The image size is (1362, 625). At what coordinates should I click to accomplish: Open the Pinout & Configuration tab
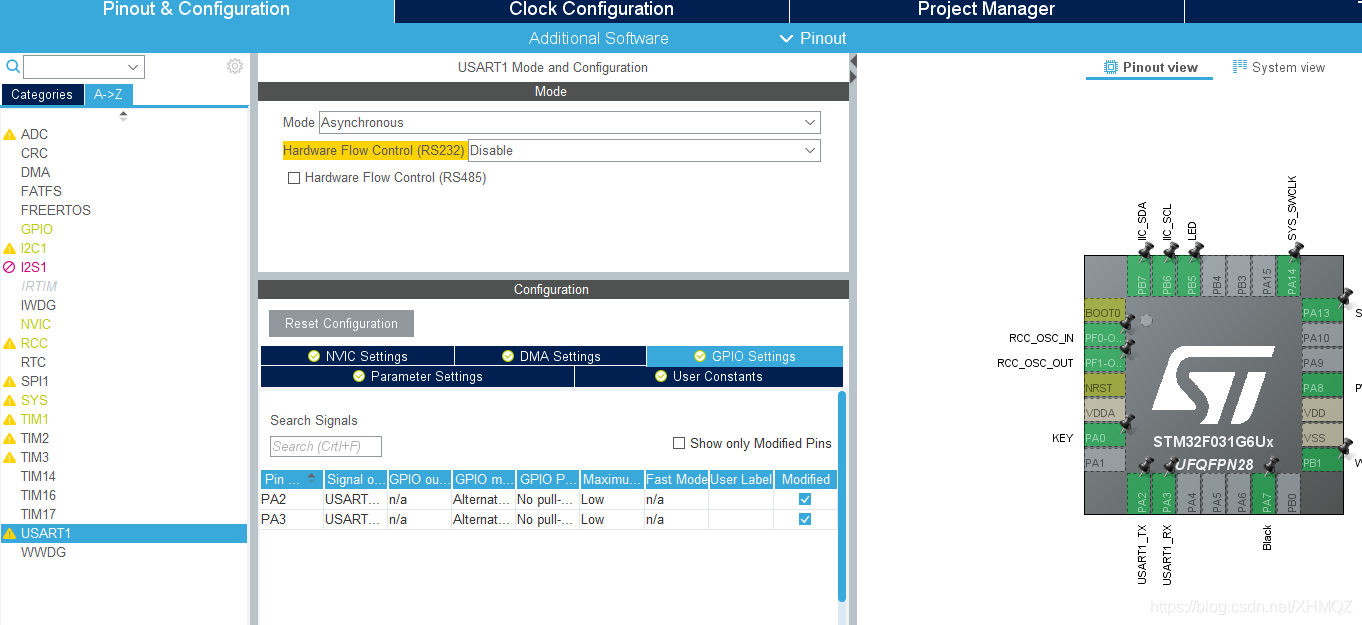pyautogui.click(x=196, y=10)
